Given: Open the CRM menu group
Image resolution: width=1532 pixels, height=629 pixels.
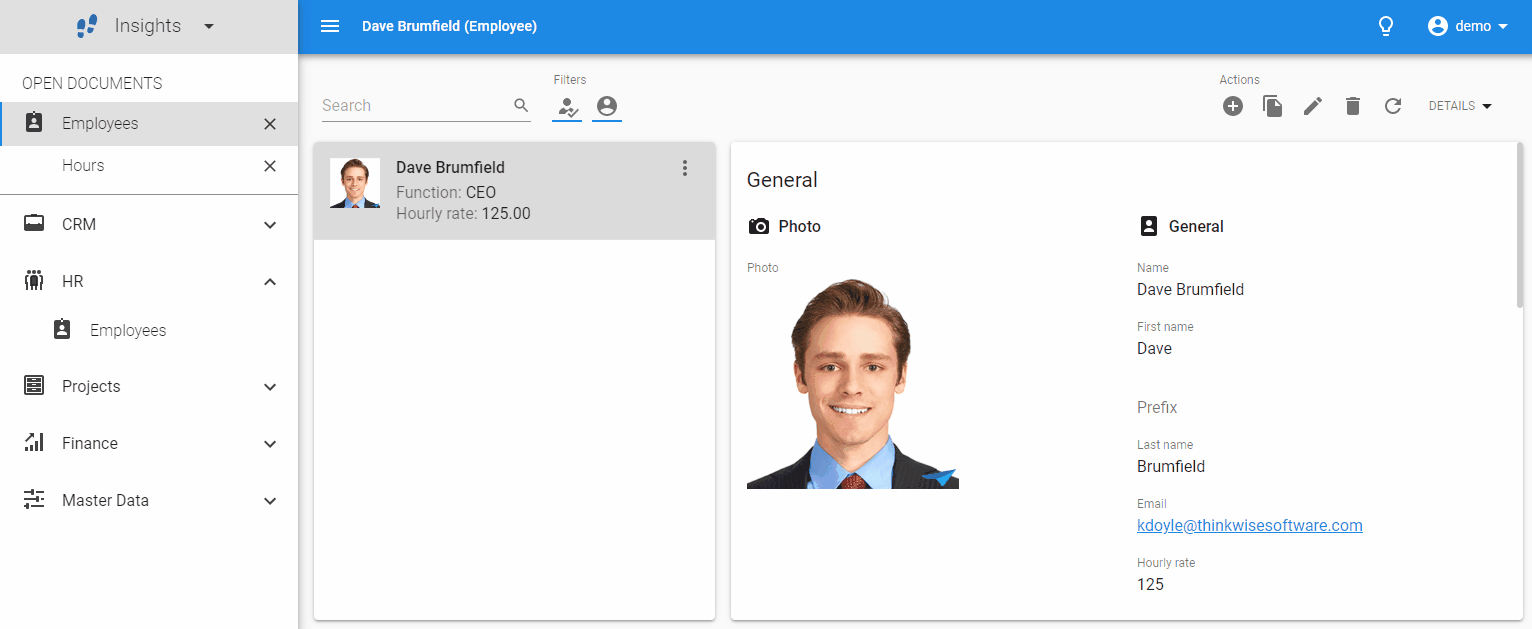Looking at the screenshot, I should pos(149,225).
